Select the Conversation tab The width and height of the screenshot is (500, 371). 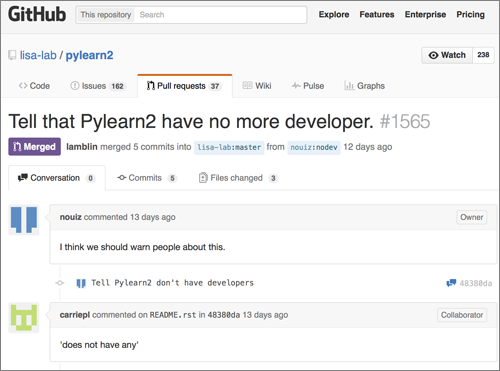[57, 178]
